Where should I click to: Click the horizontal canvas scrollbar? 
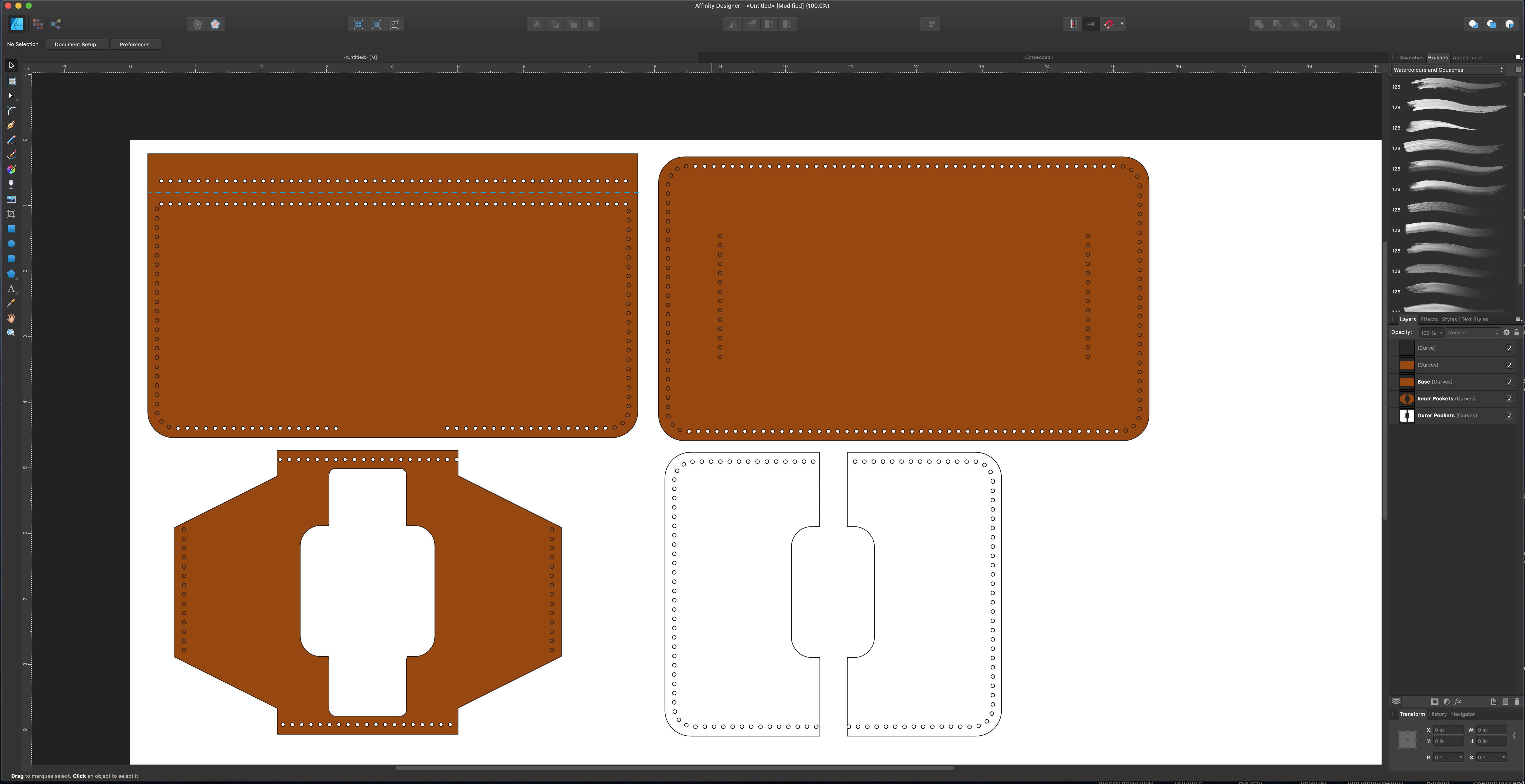click(674, 768)
